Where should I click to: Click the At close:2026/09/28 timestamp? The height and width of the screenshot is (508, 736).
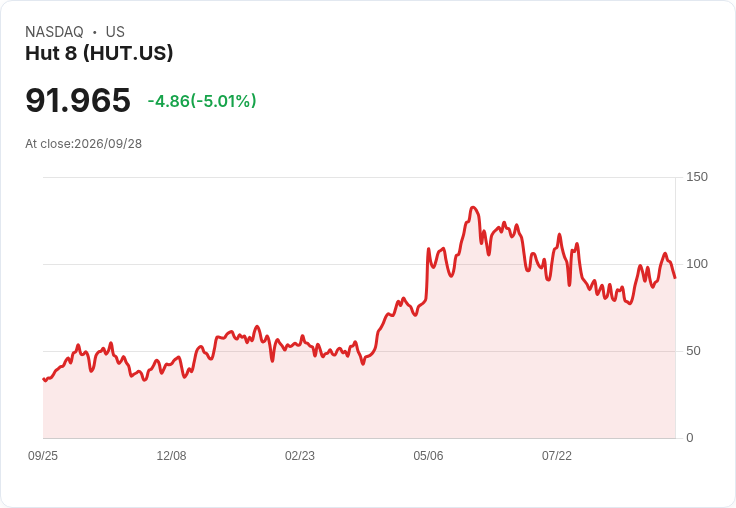pos(84,144)
